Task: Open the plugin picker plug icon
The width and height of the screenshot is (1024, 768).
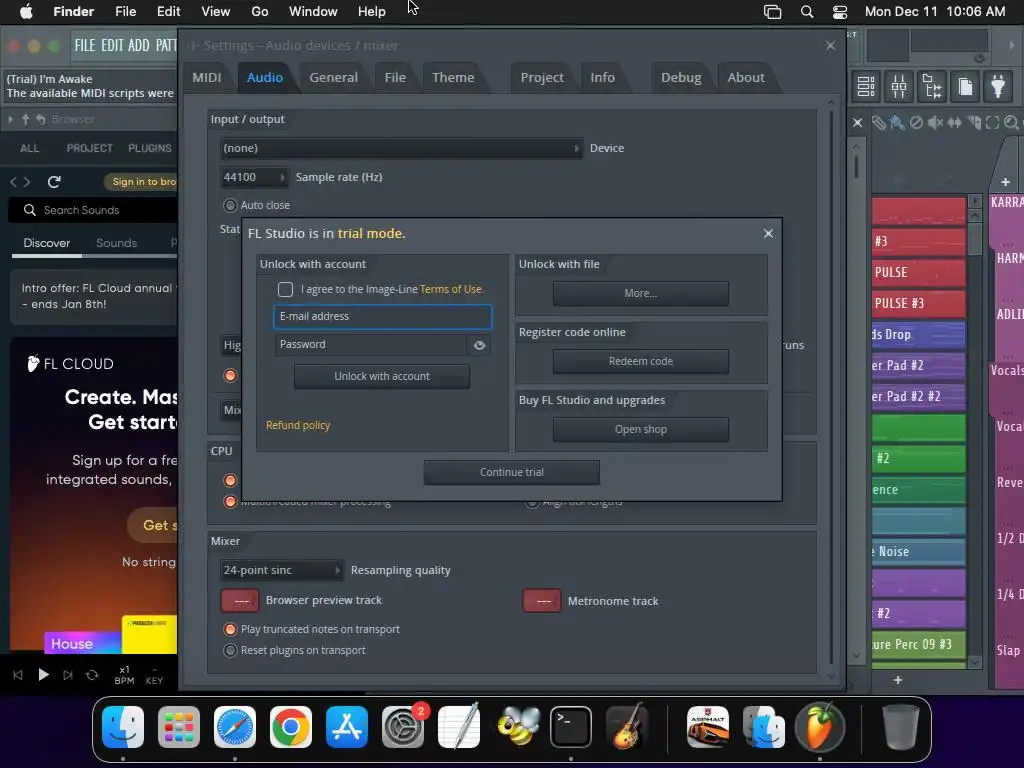Action: pyautogui.click(x=998, y=86)
